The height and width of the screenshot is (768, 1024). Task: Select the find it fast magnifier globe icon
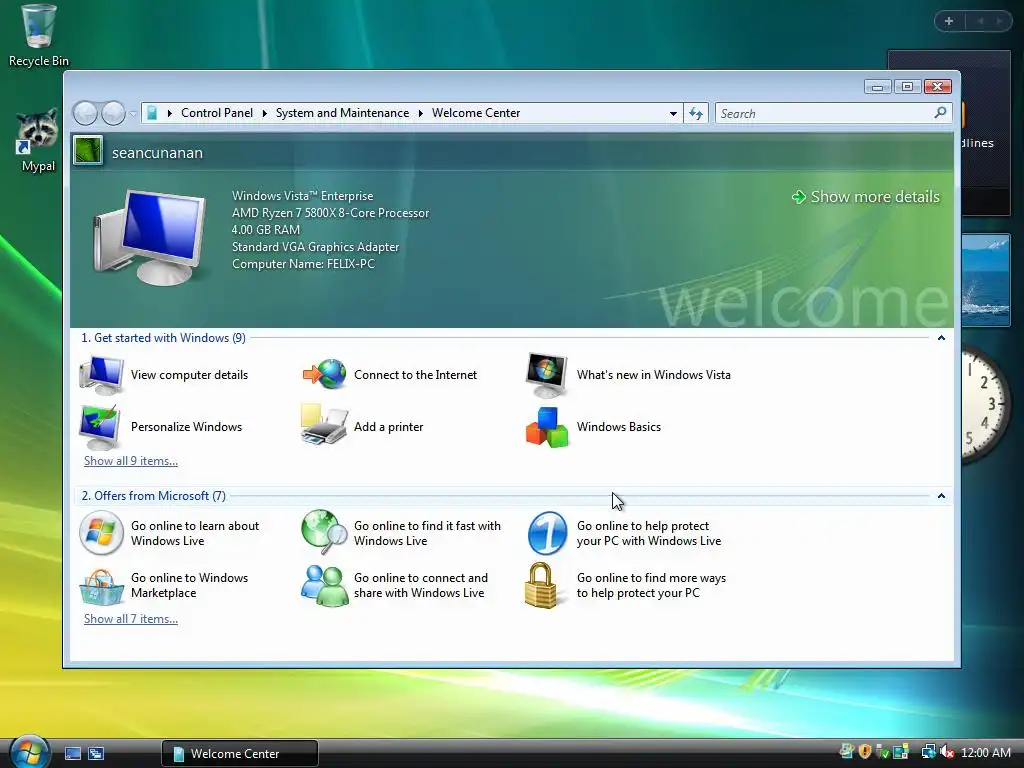click(325, 532)
